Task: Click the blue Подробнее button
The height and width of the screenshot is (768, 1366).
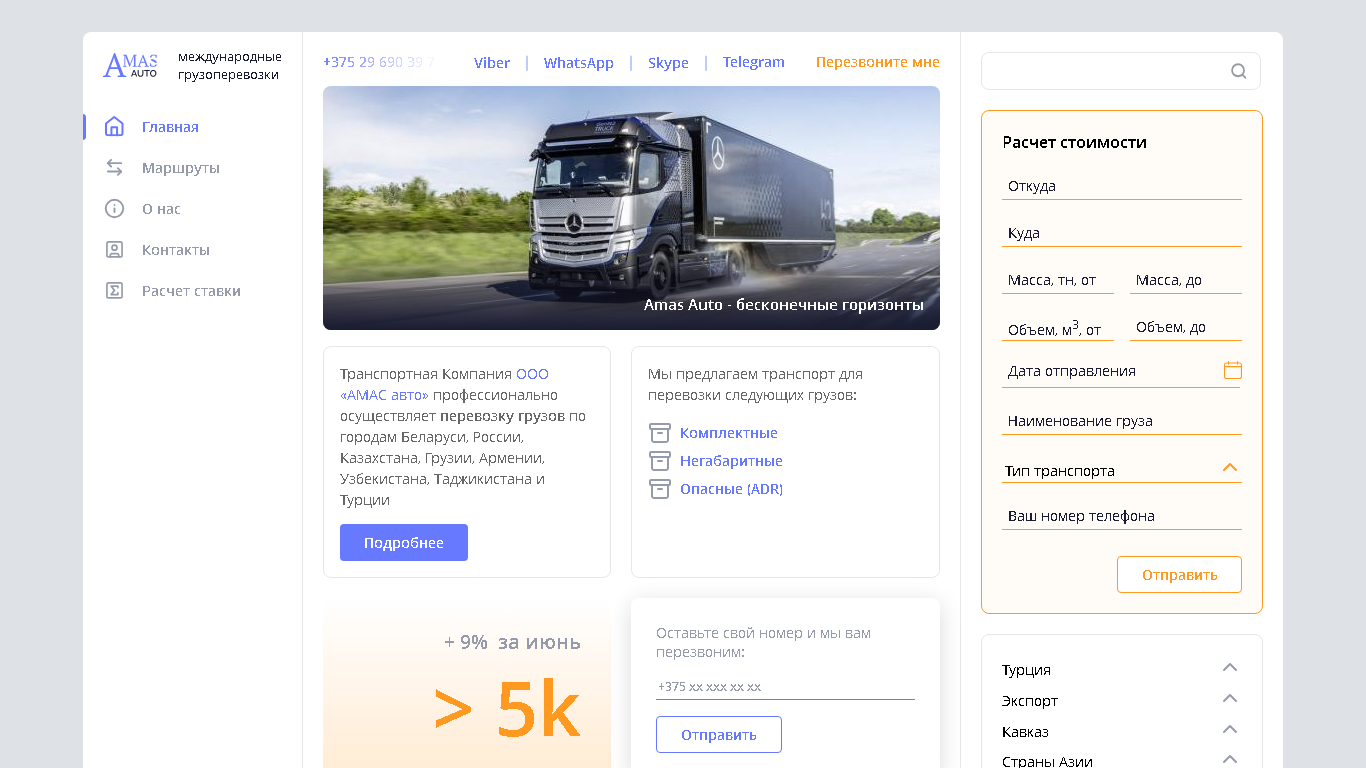Action: [404, 542]
